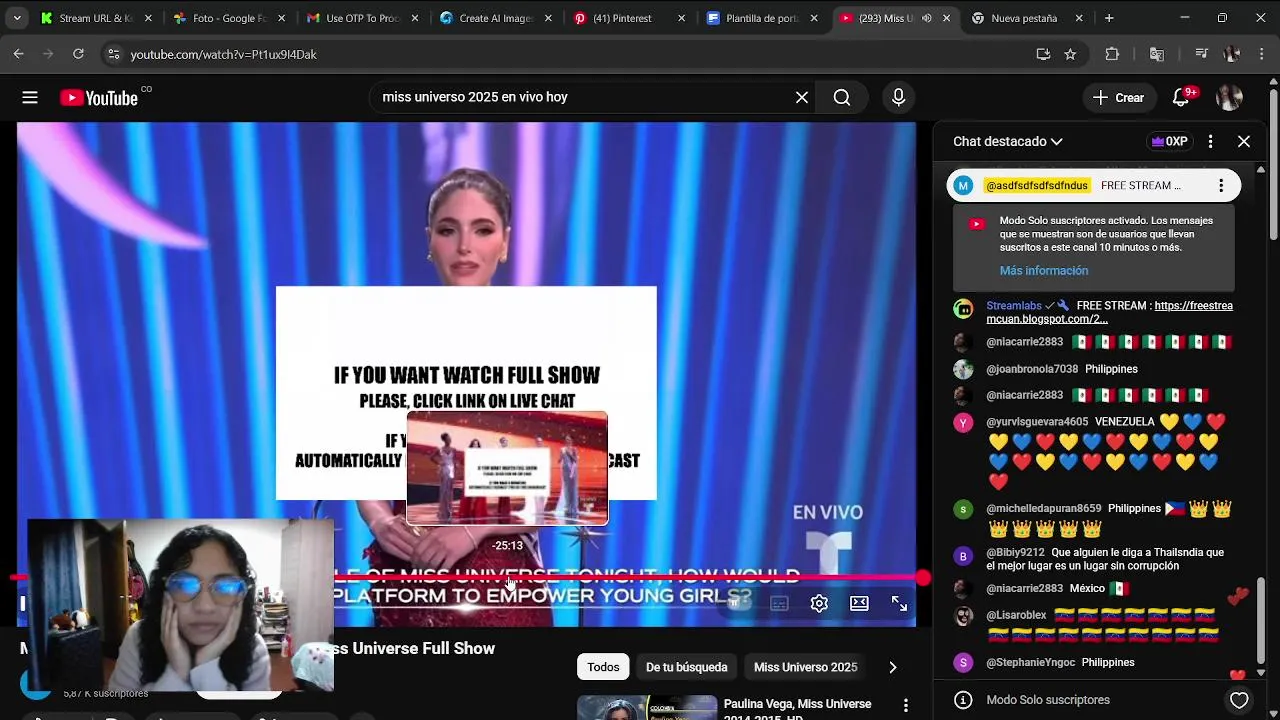Send a heart reaction in chat
This screenshot has width=1280, height=720.
point(1239,700)
